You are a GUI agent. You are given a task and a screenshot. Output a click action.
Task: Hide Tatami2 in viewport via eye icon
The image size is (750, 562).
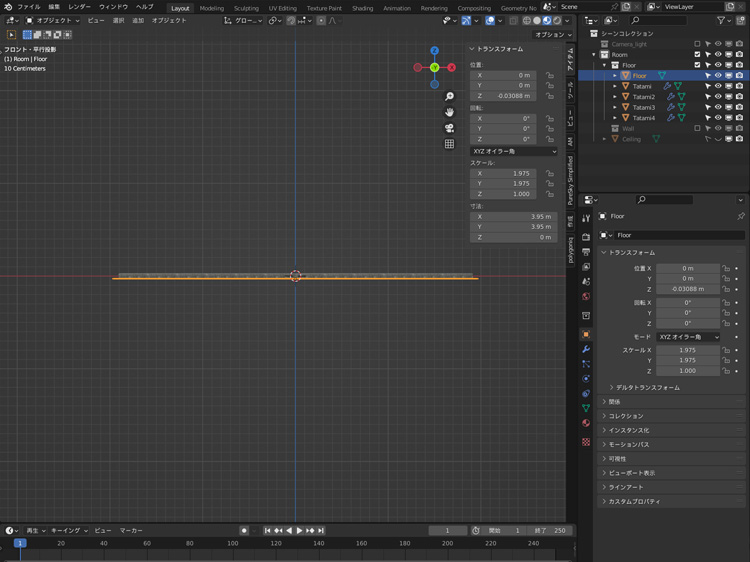tap(718, 97)
